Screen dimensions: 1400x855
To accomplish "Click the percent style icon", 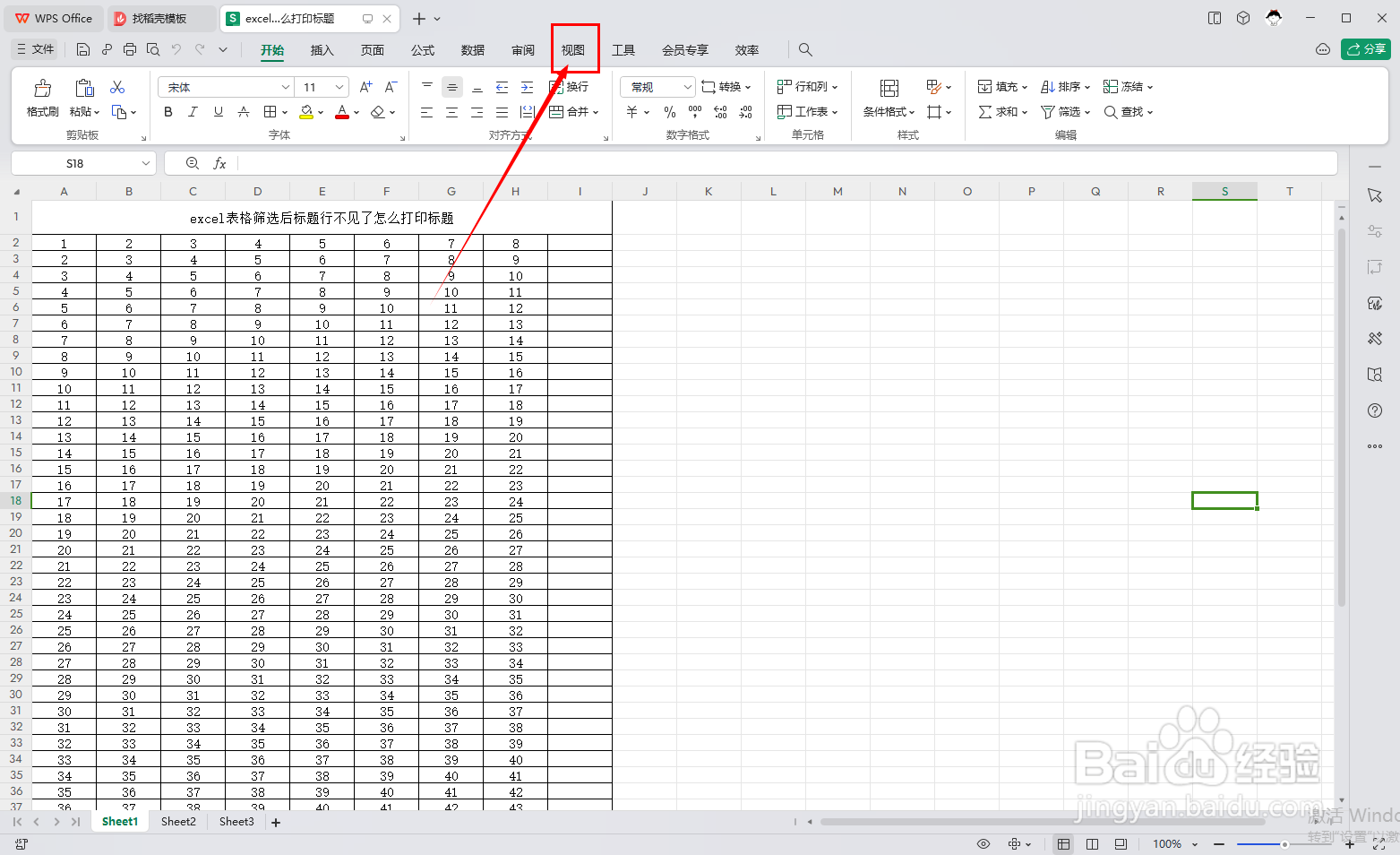I will click(670, 112).
